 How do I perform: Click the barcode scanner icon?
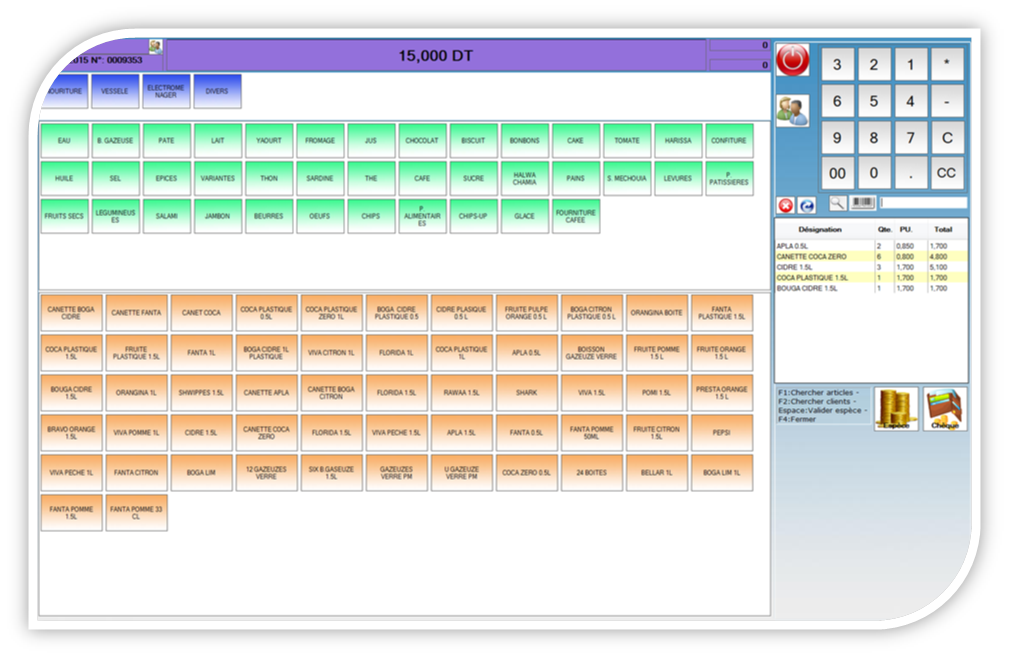[x=863, y=203]
